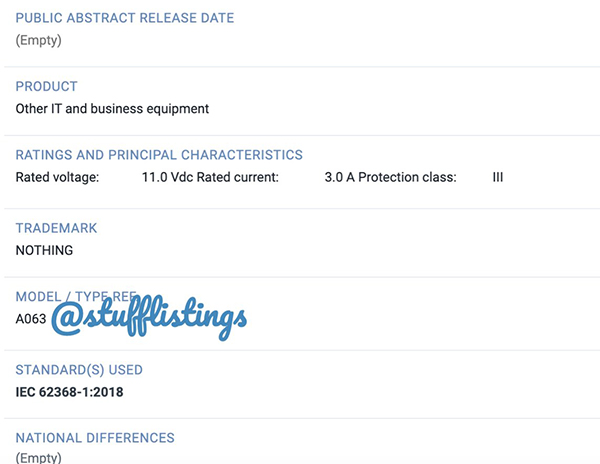Click the TRADEMARK section heading
Viewport: 600px width, 464px height.
click(x=56, y=228)
